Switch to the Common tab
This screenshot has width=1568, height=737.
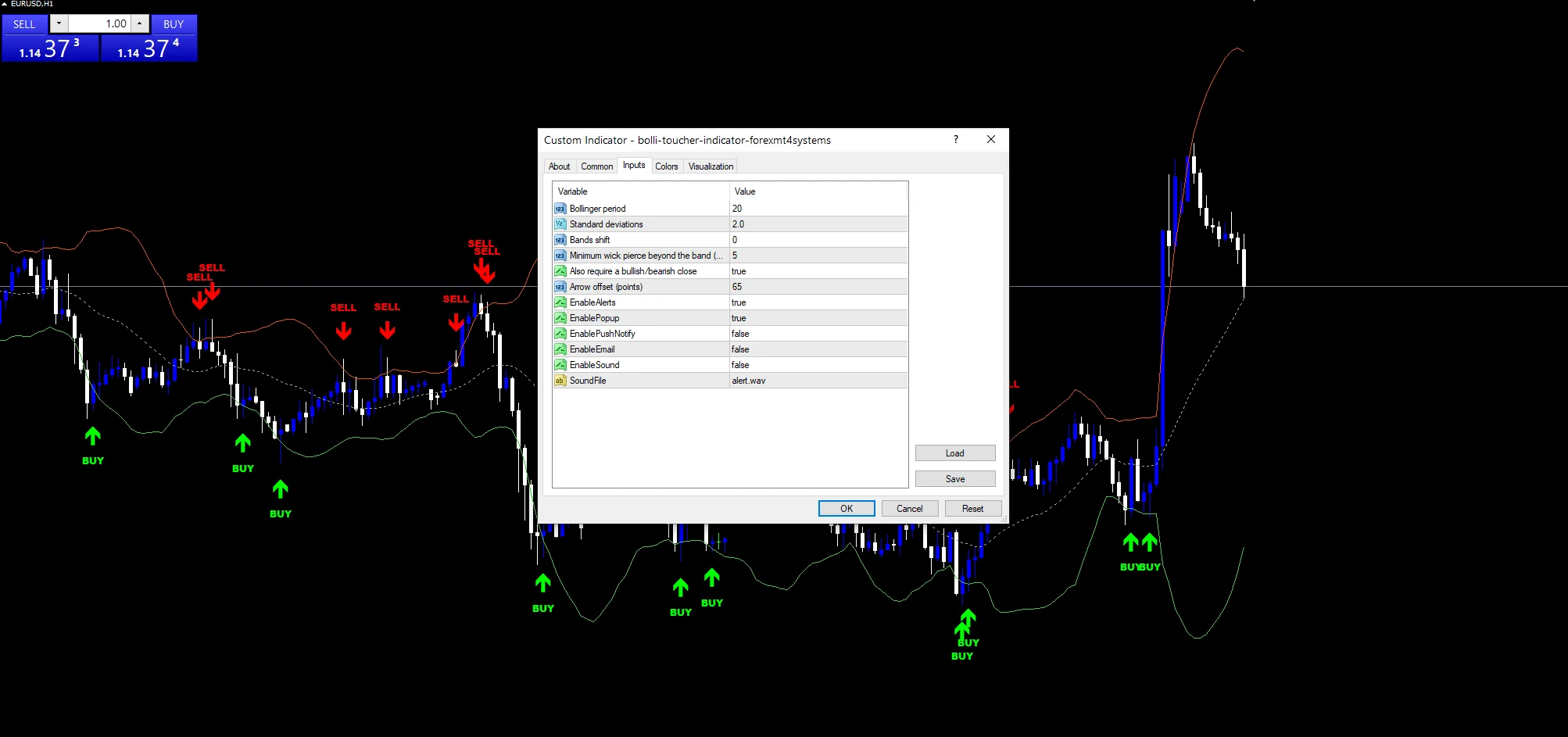click(596, 166)
